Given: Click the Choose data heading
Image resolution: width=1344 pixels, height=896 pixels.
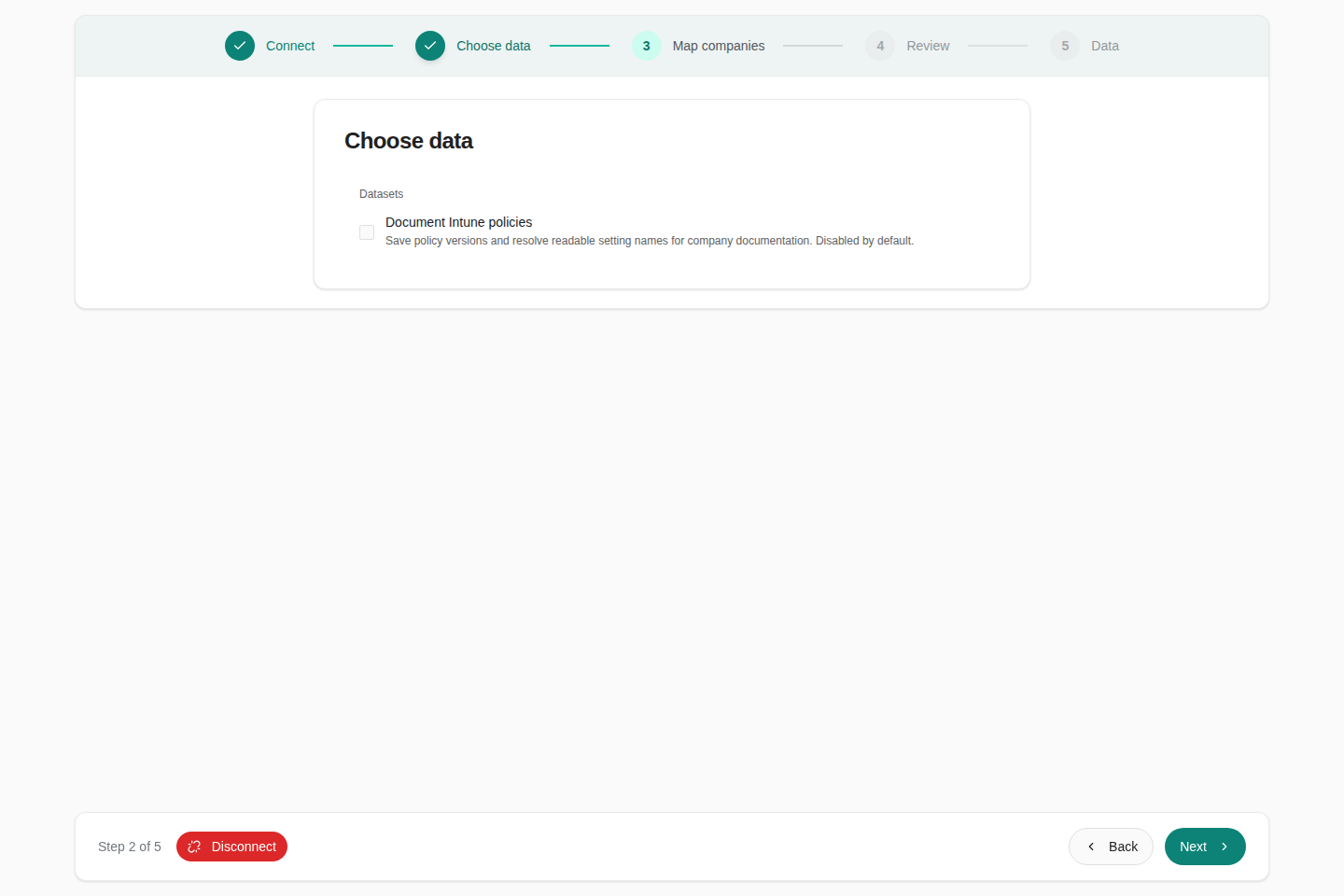Looking at the screenshot, I should [x=409, y=141].
